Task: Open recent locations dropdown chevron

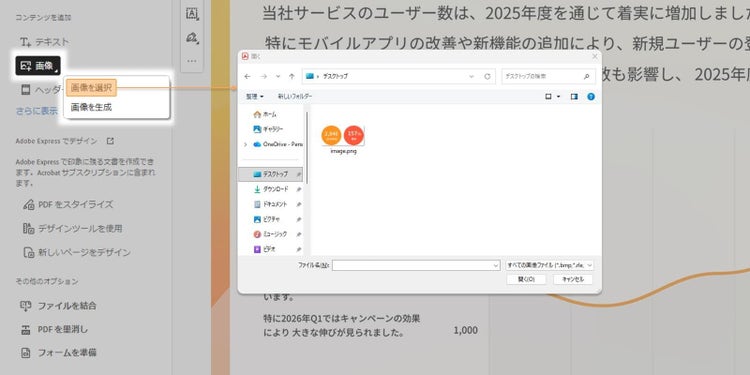Action: click(278, 77)
